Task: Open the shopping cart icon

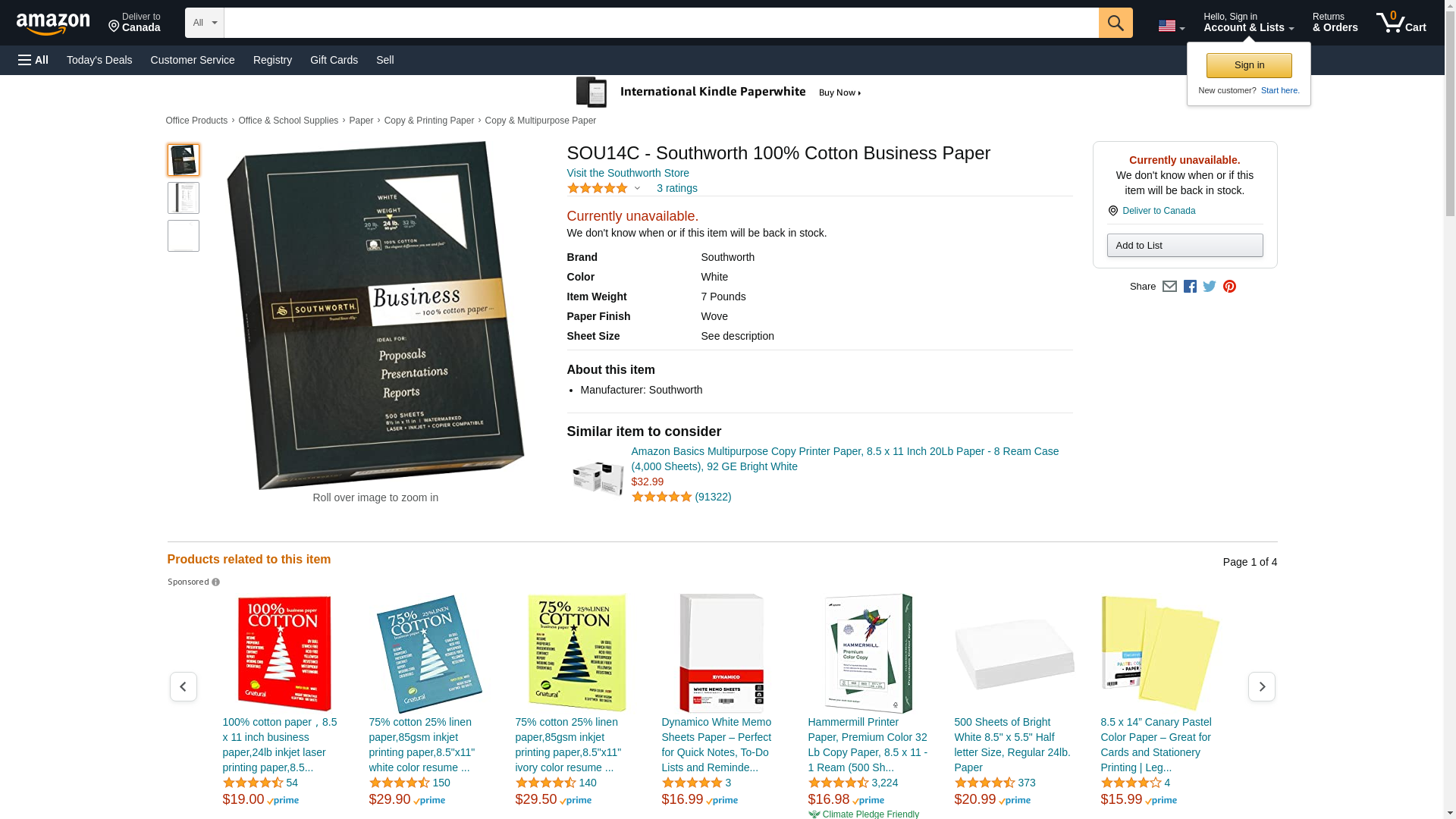Action: pyautogui.click(x=1401, y=23)
